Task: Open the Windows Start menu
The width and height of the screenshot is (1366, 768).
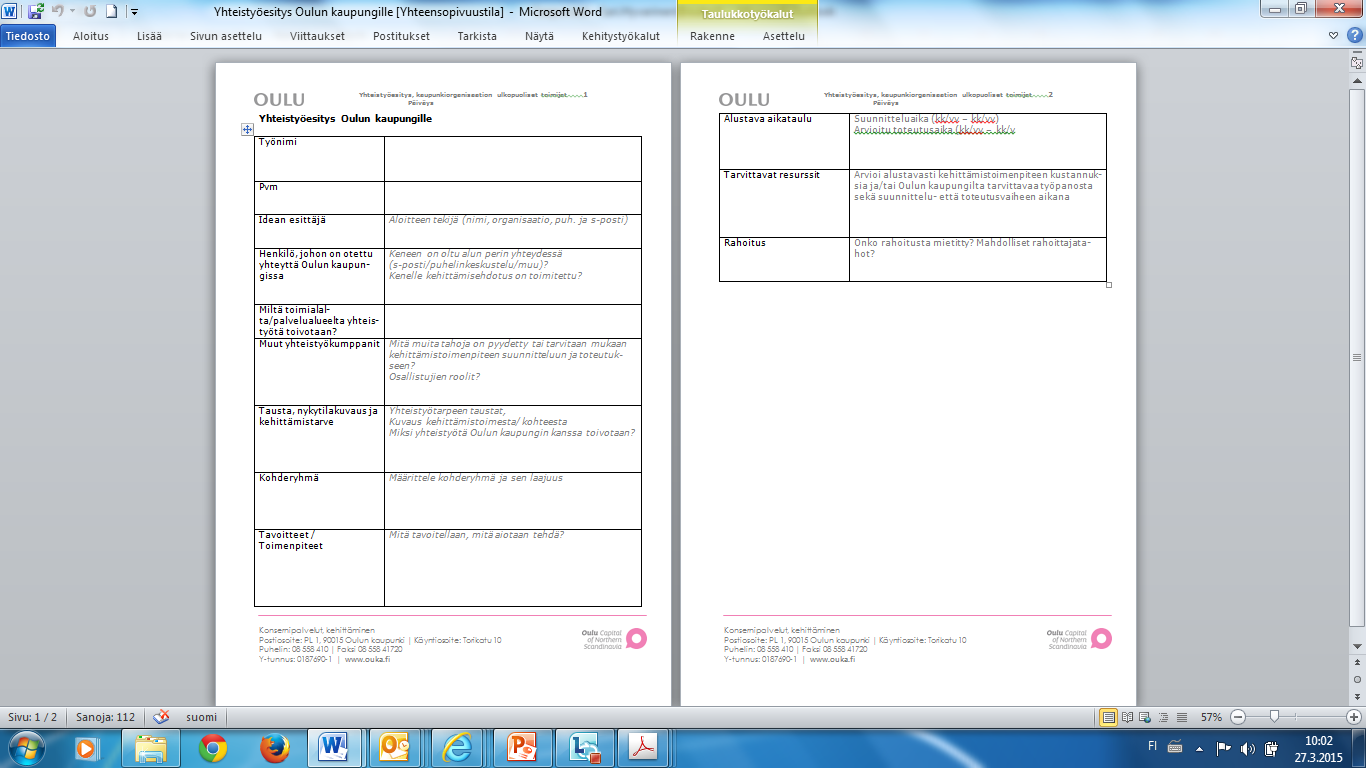Action: click(x=26, y=748)
